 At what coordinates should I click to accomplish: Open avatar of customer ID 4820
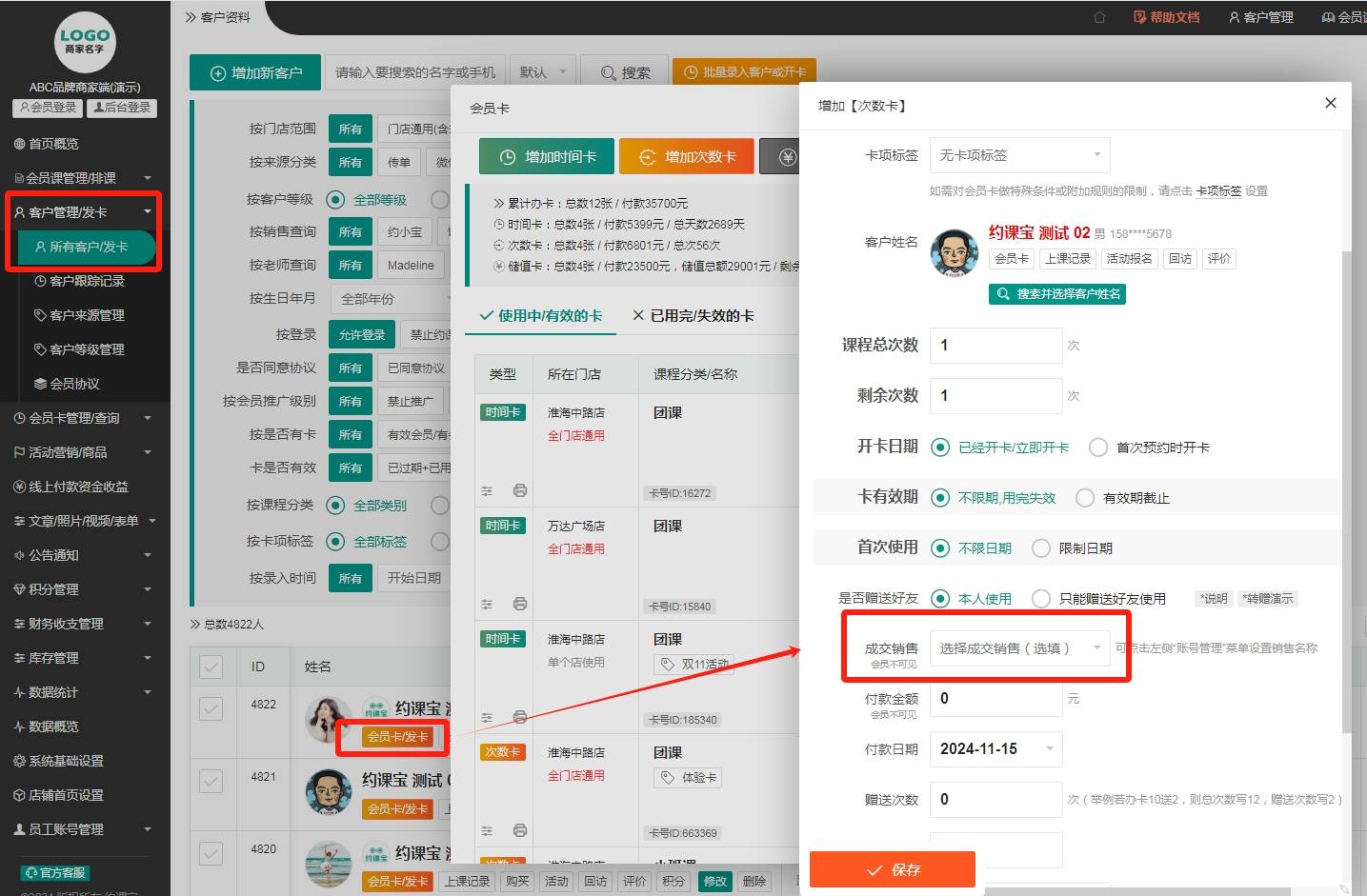click(x=329, y=864)
